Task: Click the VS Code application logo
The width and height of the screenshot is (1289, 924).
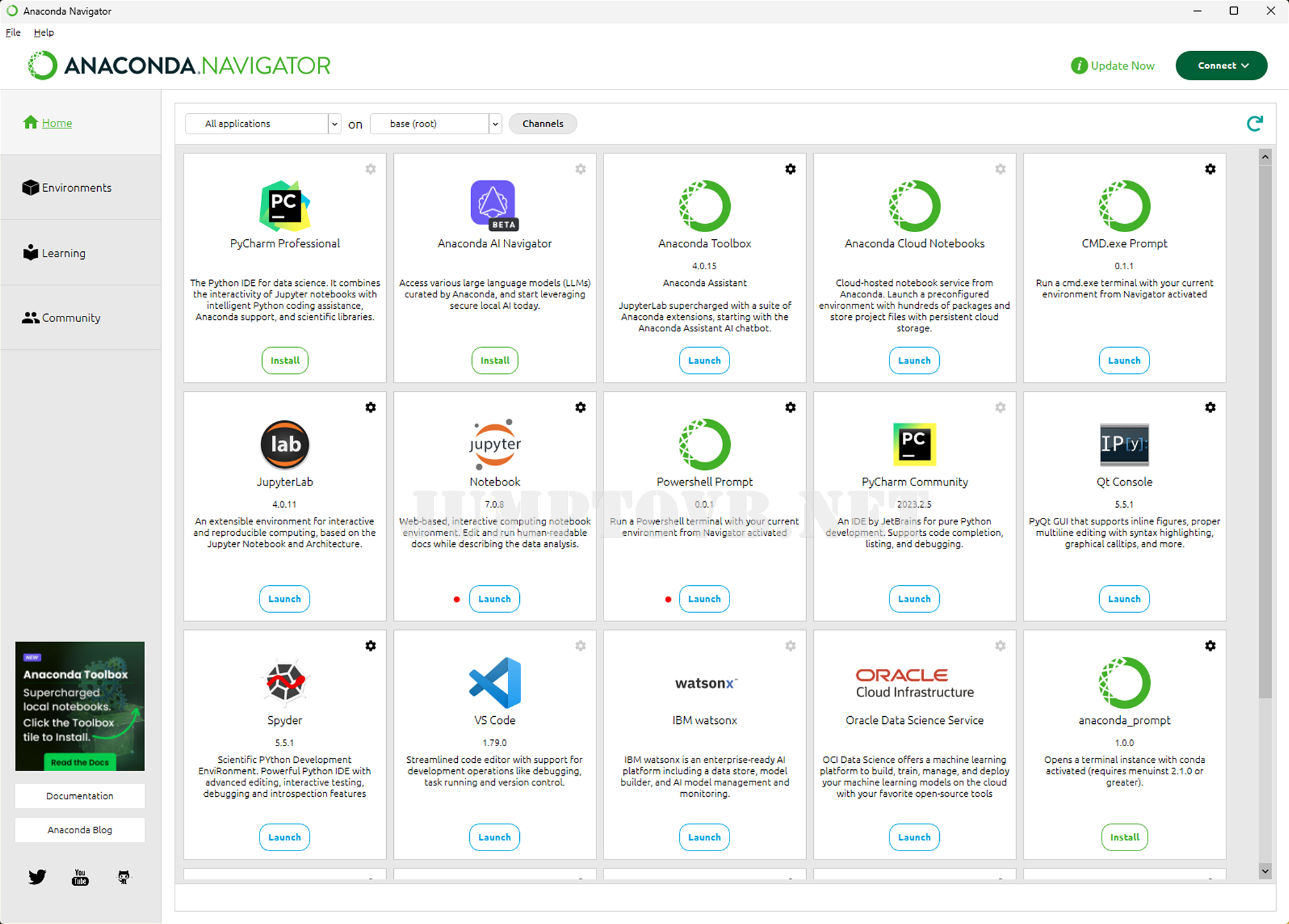Action: click(494, 682)
